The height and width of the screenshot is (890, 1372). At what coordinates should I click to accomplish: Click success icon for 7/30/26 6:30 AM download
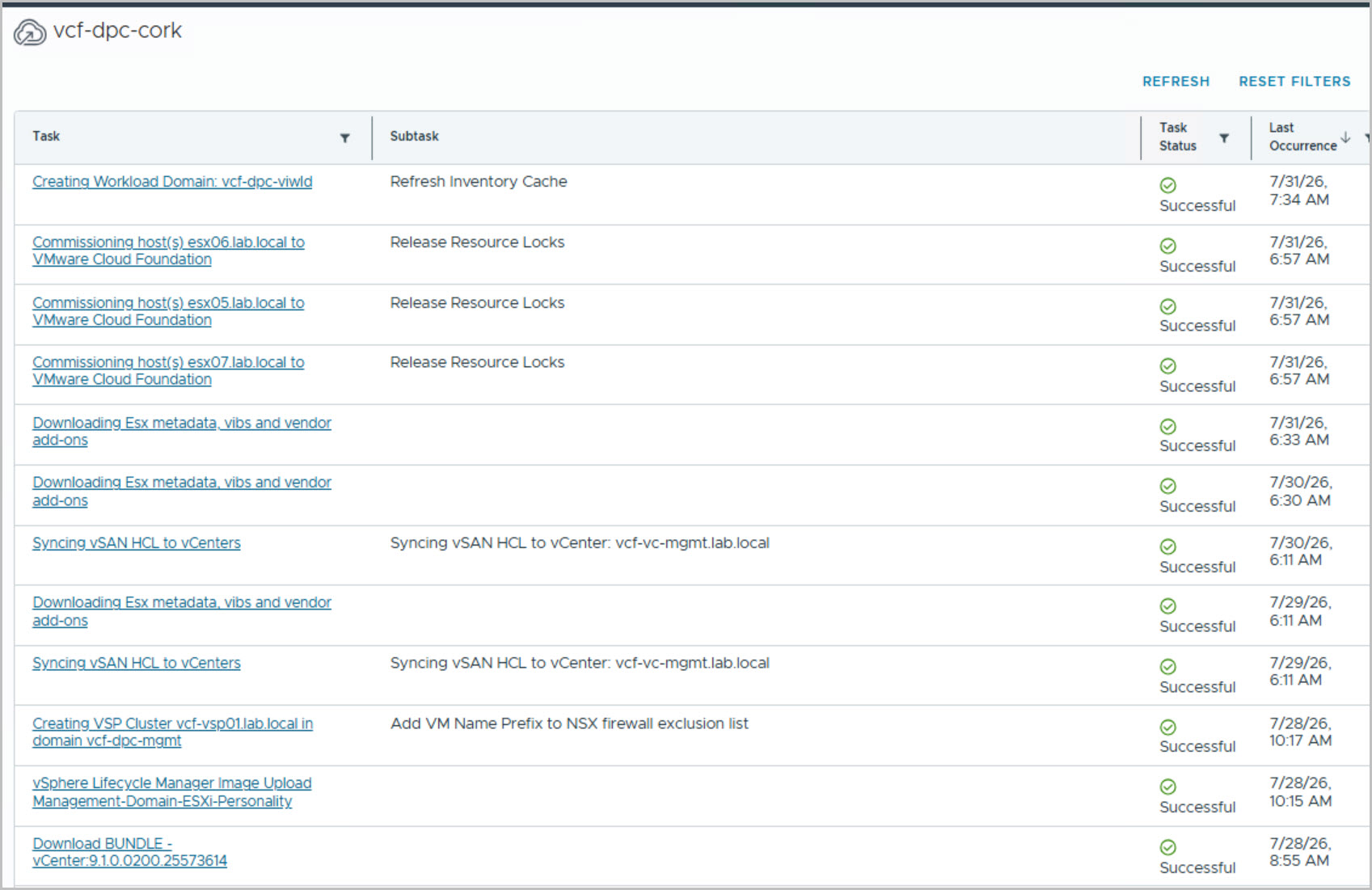[1168, 486]
